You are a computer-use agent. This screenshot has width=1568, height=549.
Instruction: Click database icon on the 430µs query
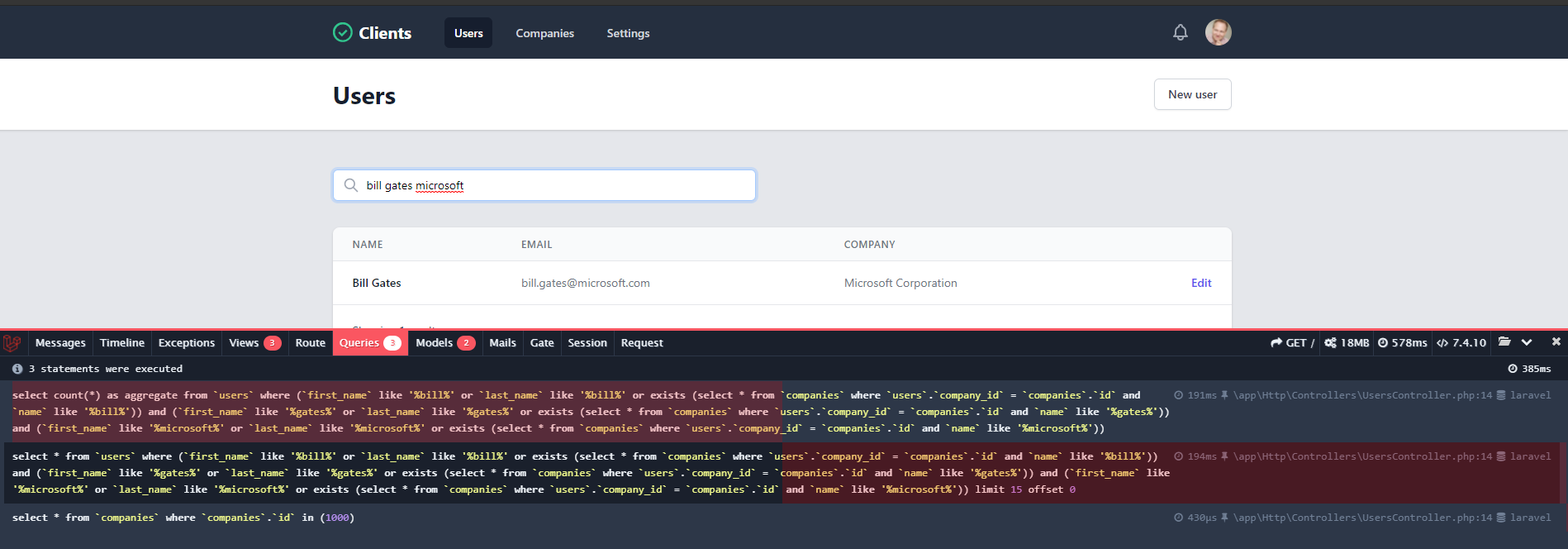coord(1501,518)
